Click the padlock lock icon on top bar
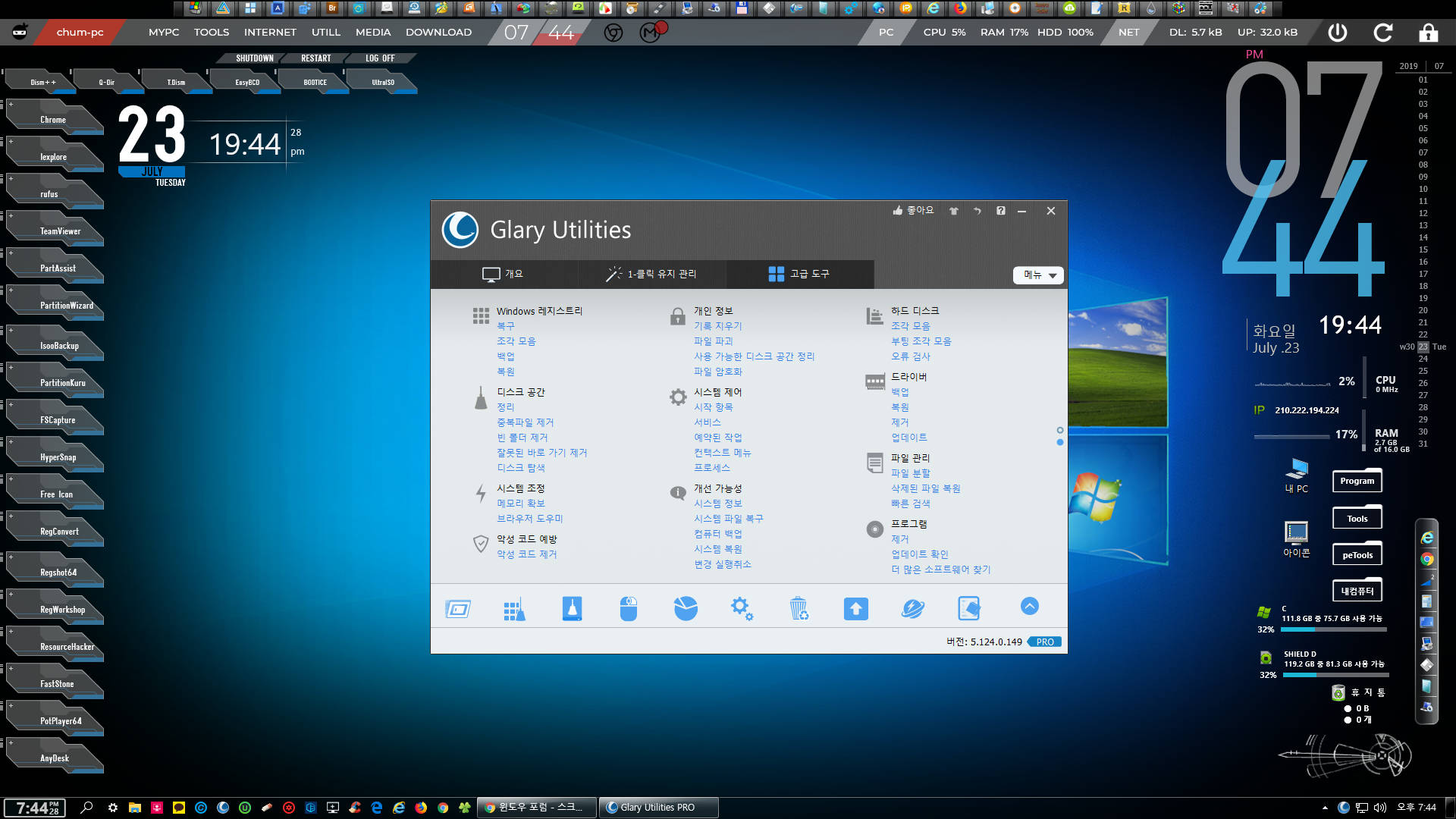 pyautogui.click(x=1429, y=33)
